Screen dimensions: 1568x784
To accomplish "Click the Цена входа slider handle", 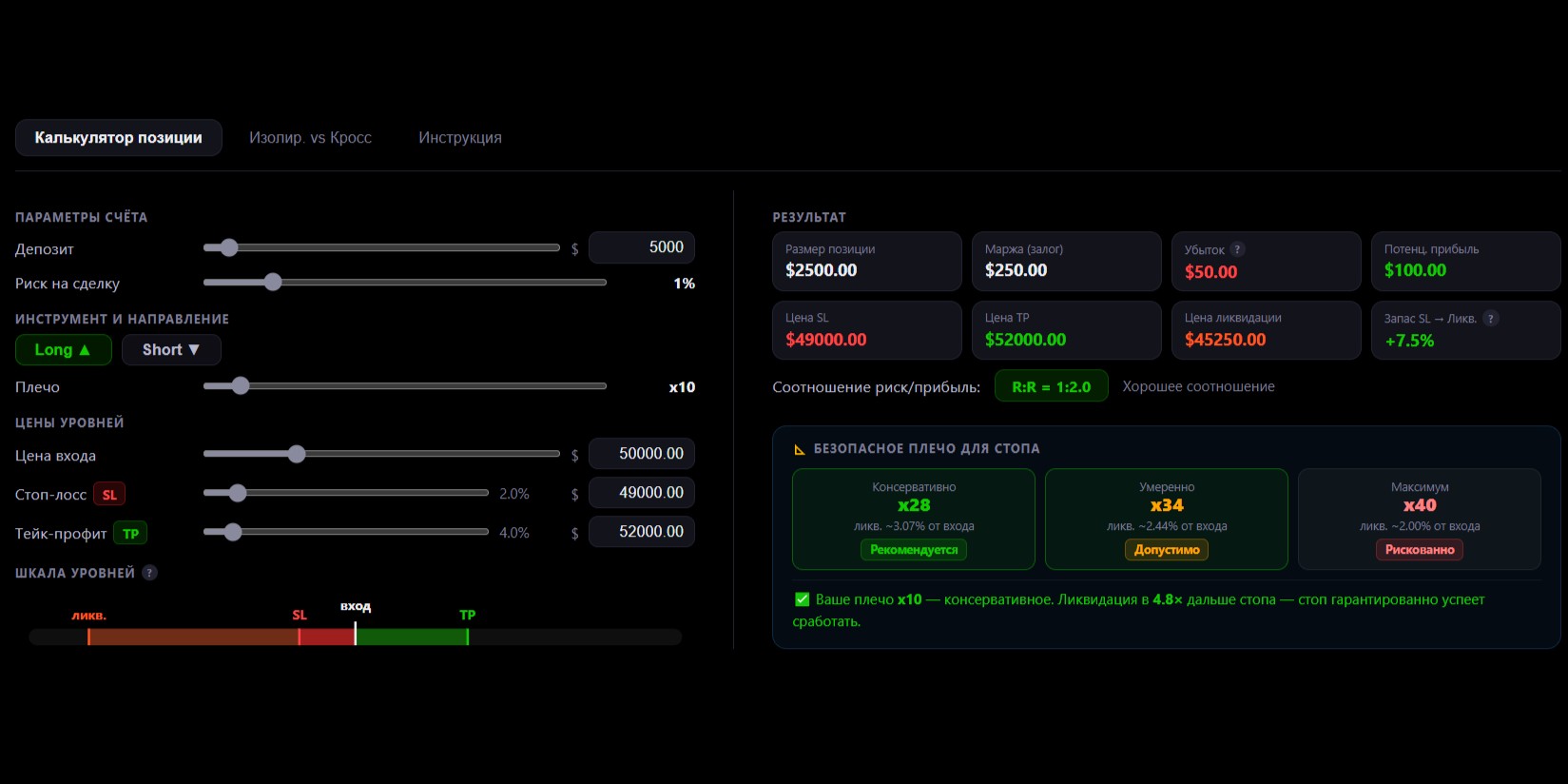I will tap(297, 454).
